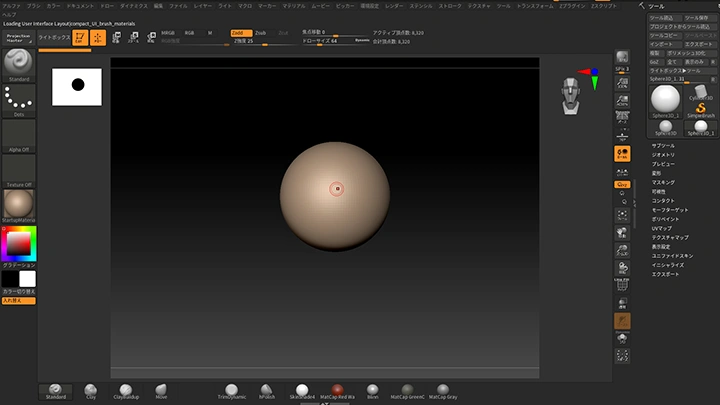Open the ファイル menu
The height and width of the screenshot is (405, 720).
click(x=178, y=6)
